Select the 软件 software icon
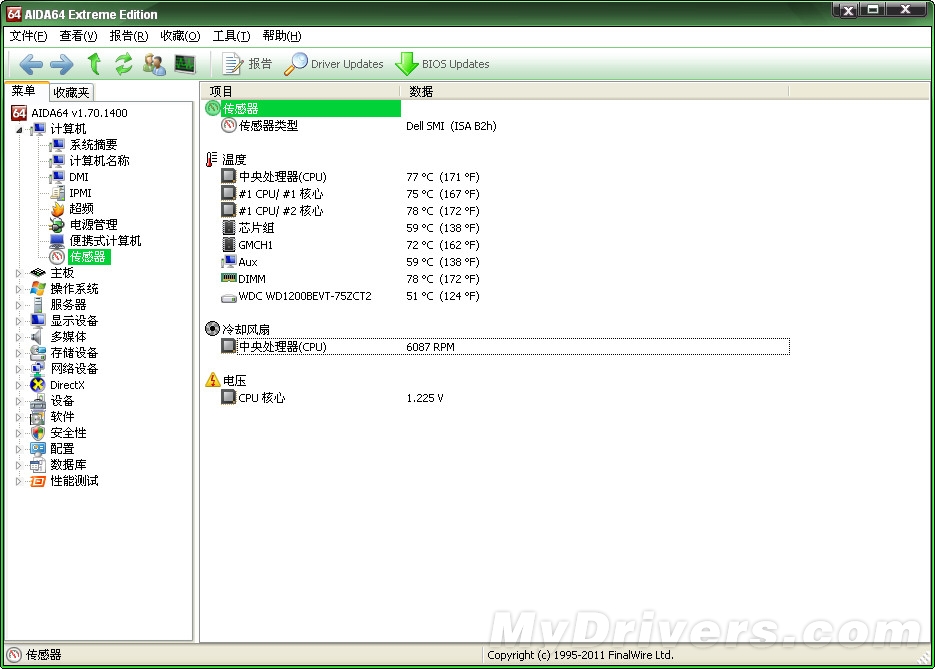The height and width of the screenshot is (669, 935). click(x=38, y=417)
